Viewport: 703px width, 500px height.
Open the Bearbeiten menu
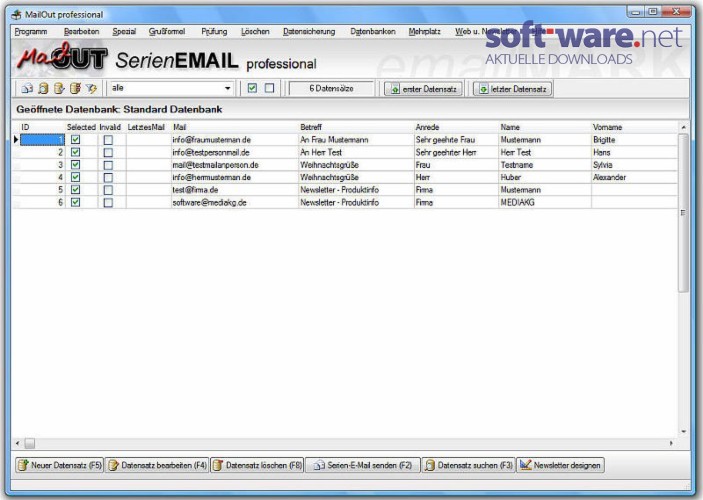tap(82, 31)
